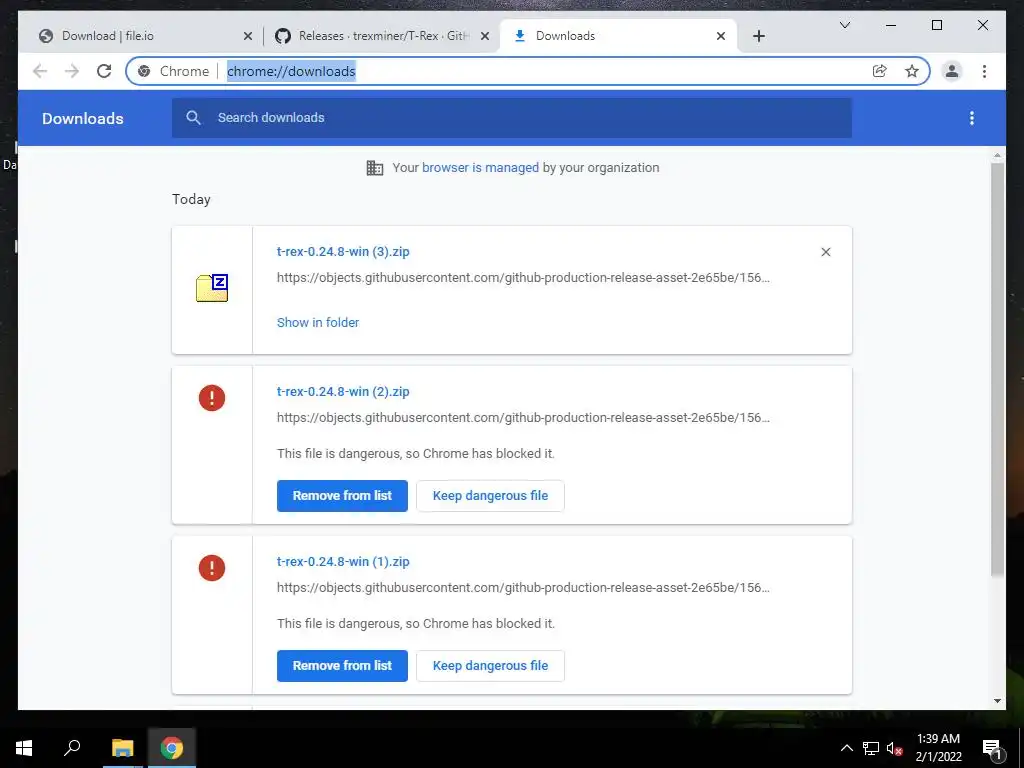
Task: Click the source URL of t-rex-0.24.8-win (3).zip
Action: (x=523, y=278)
